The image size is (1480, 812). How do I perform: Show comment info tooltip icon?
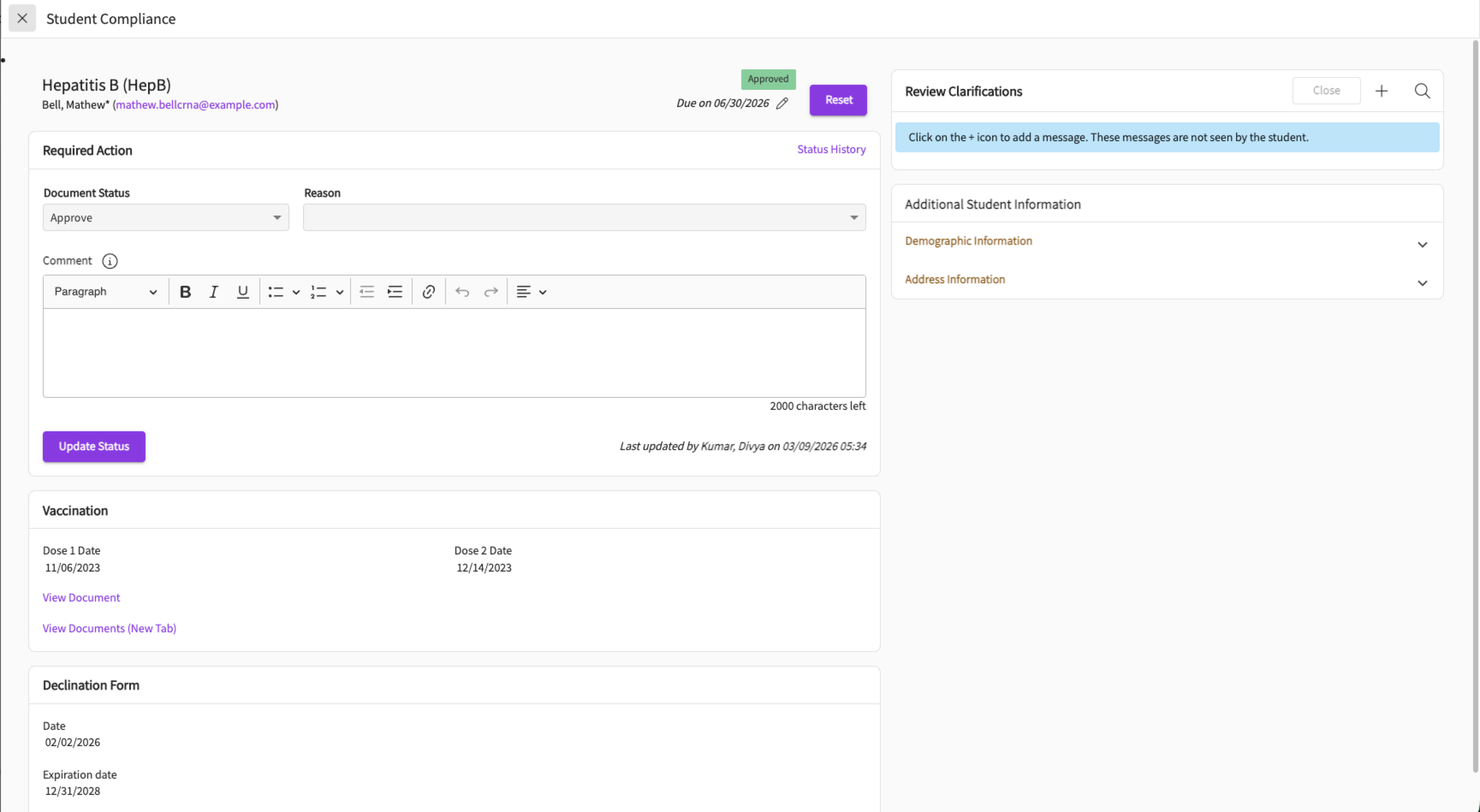(x=110, y=261)
